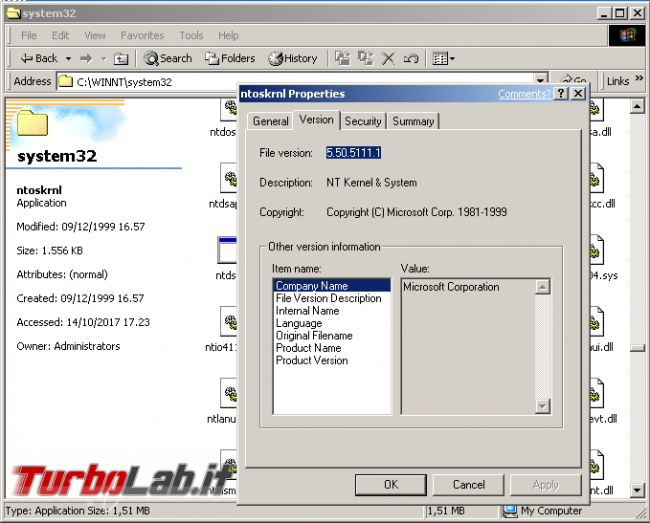Click the Apply button

coord(546,485)
